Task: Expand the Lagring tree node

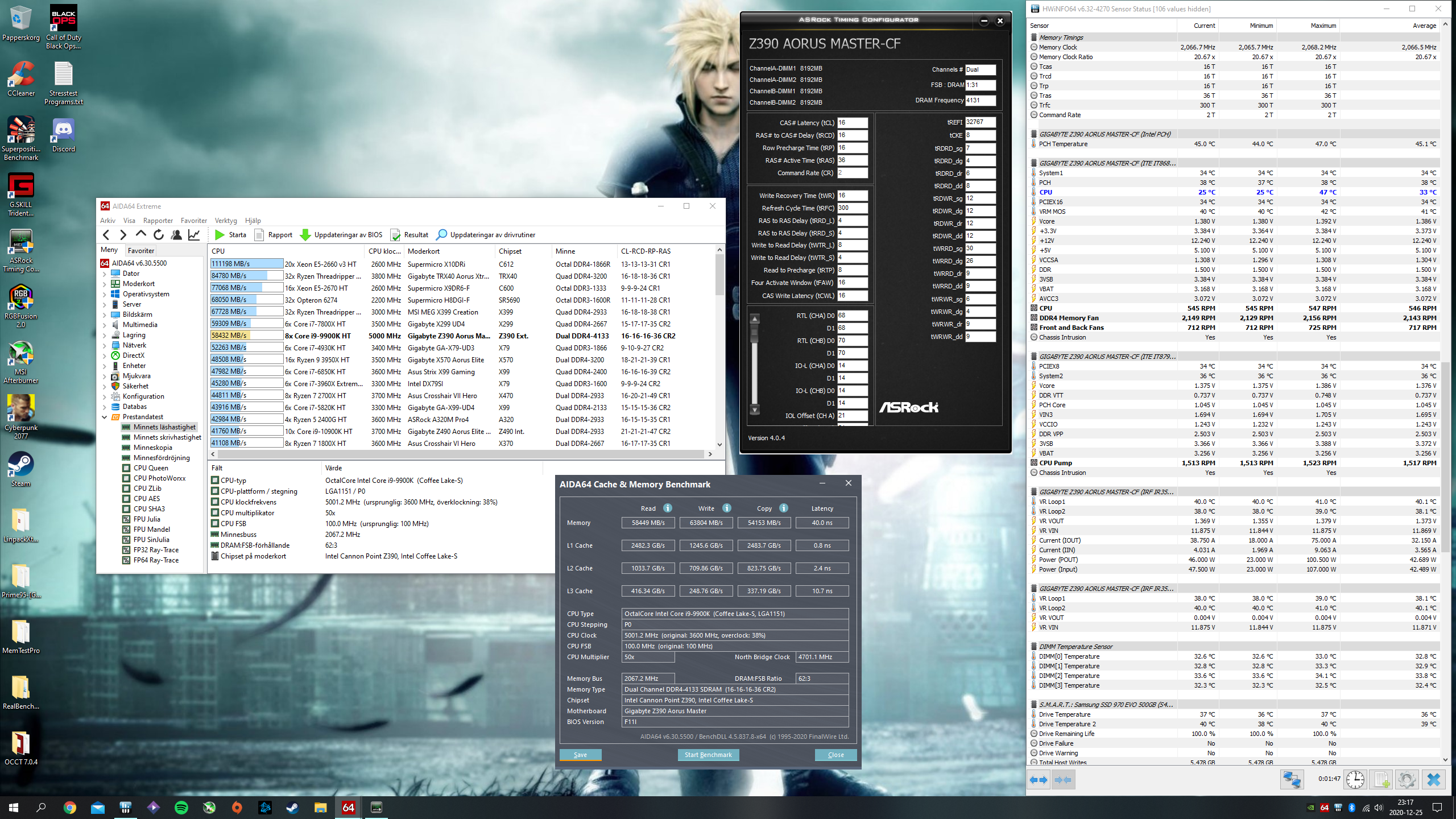Action: tap(105, 335)
